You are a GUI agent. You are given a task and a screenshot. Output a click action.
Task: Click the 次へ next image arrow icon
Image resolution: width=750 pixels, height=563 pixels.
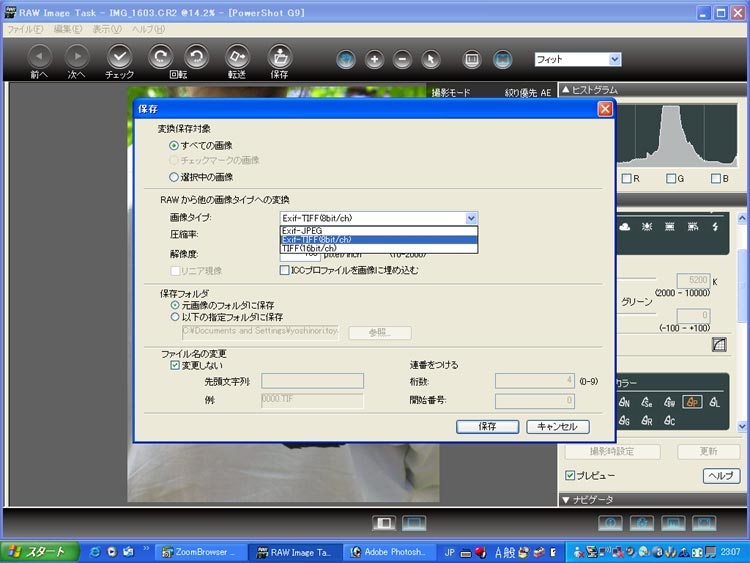click(77, 57)
